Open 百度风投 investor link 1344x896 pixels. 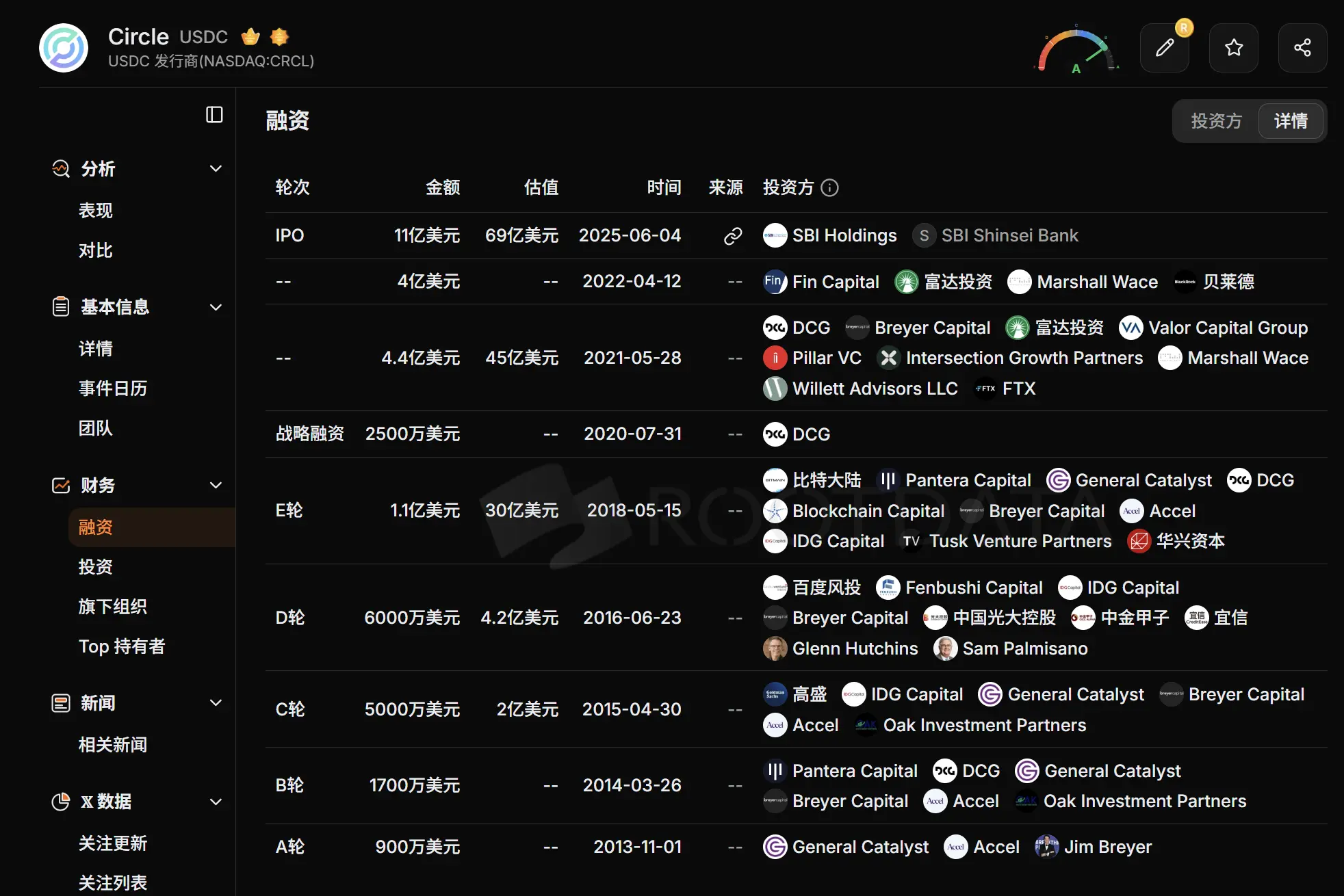[x=812, y=588]
